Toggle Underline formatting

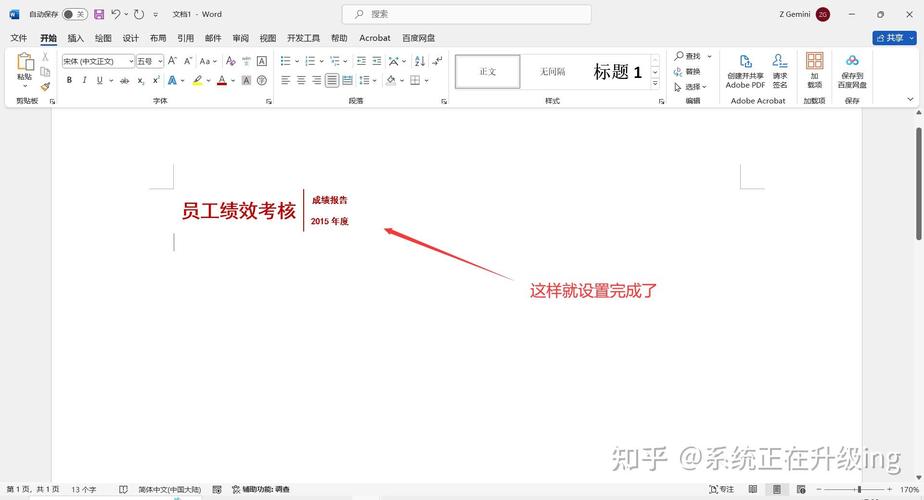99,80
